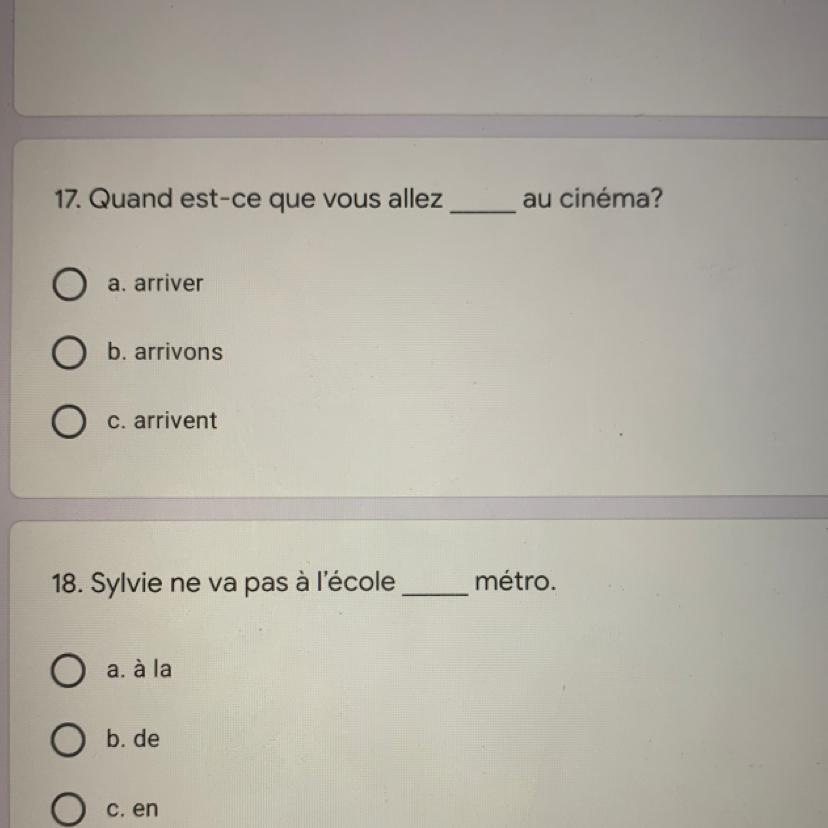Choose the 'b. de' radio circle
The height and width of the screenshot is (828, 828).
tap(67, 739)
